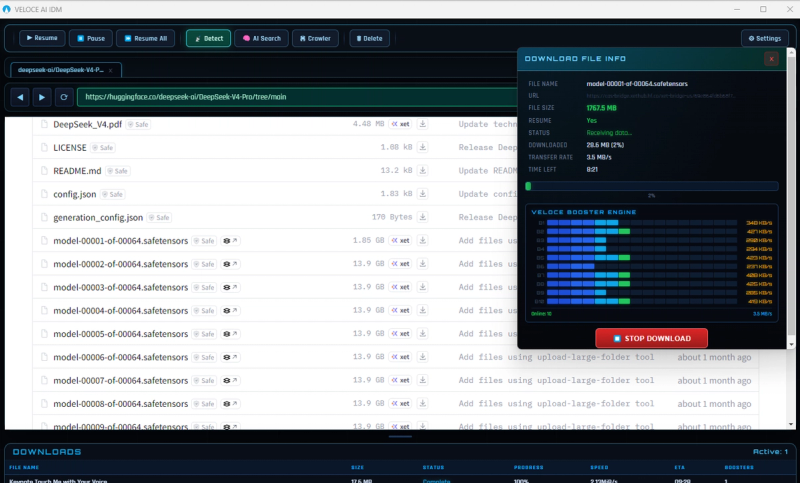This screenshot has height=483, width=800.
Task: Open safetensors viewer icon for model-00003
Action: tap(230, 287)
